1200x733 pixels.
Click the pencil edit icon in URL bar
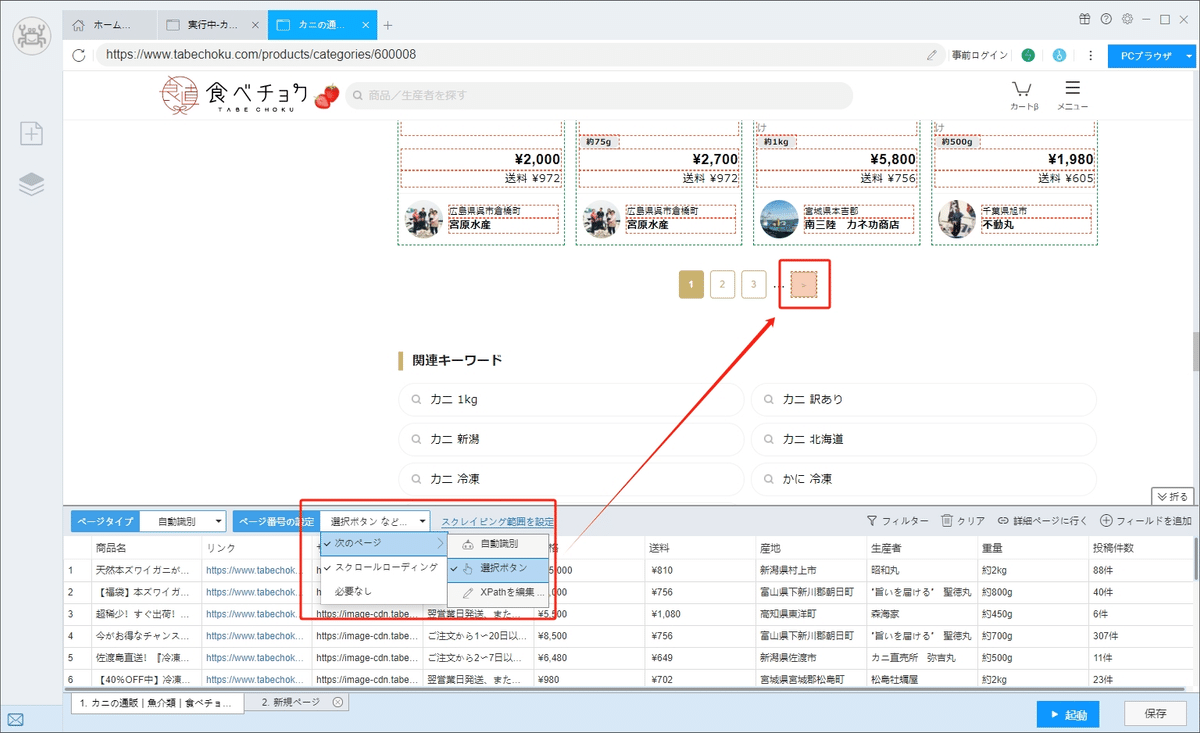tap(932, 55)
